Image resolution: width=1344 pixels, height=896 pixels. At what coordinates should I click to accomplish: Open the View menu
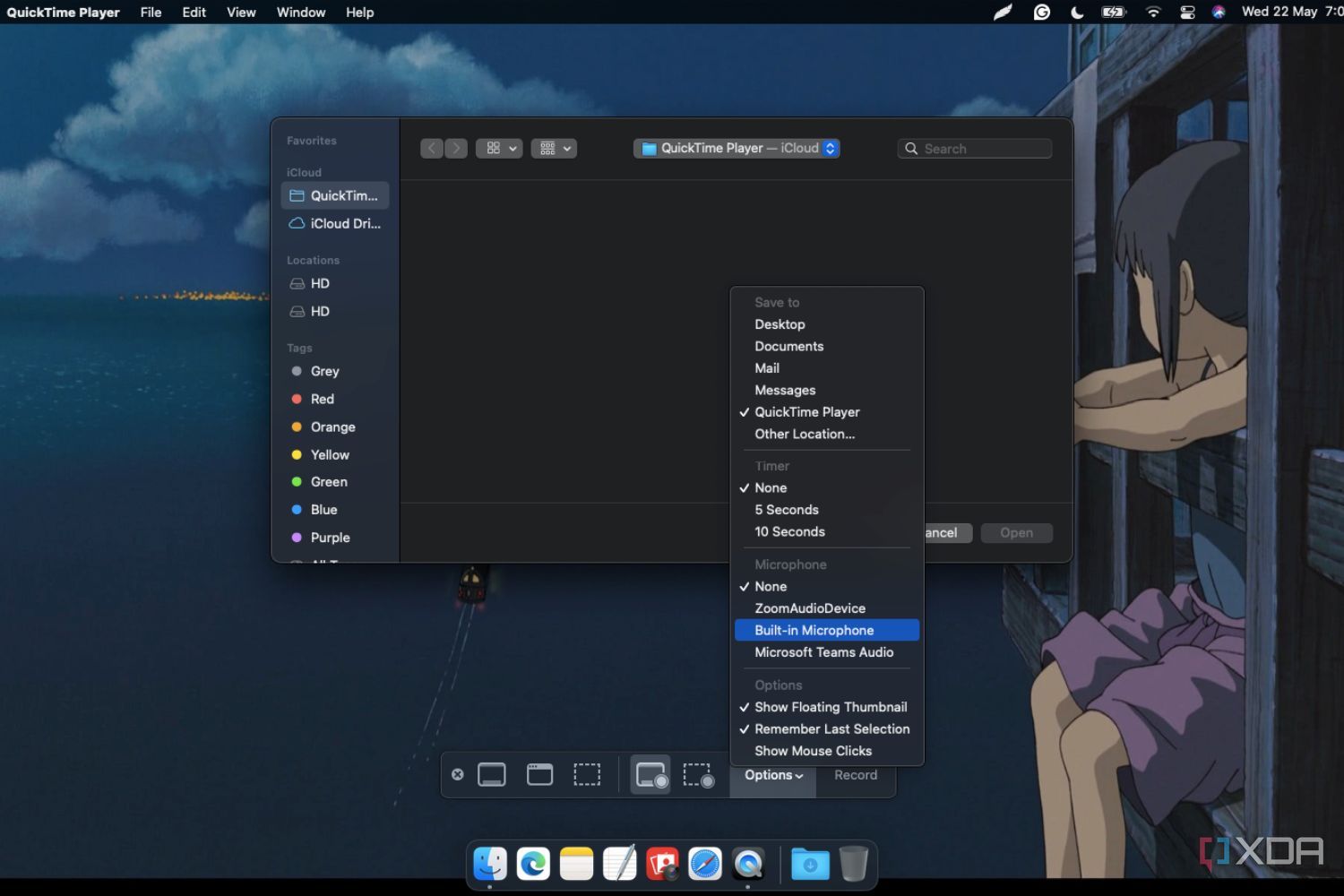point(241,12)
